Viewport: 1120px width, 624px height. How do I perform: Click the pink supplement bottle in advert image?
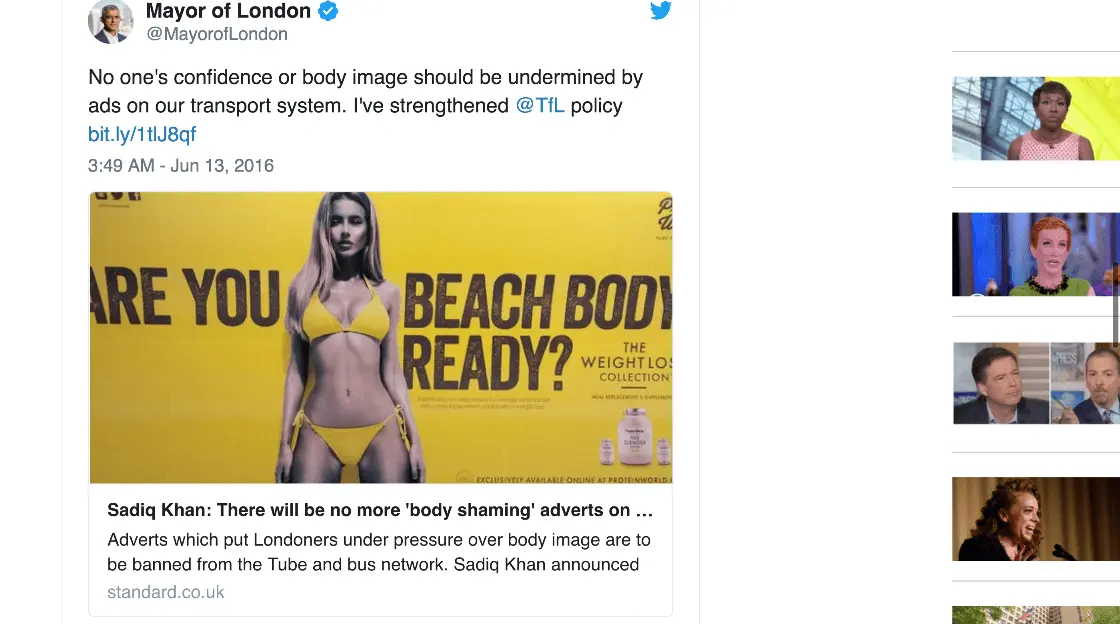(x=634, y=436)
